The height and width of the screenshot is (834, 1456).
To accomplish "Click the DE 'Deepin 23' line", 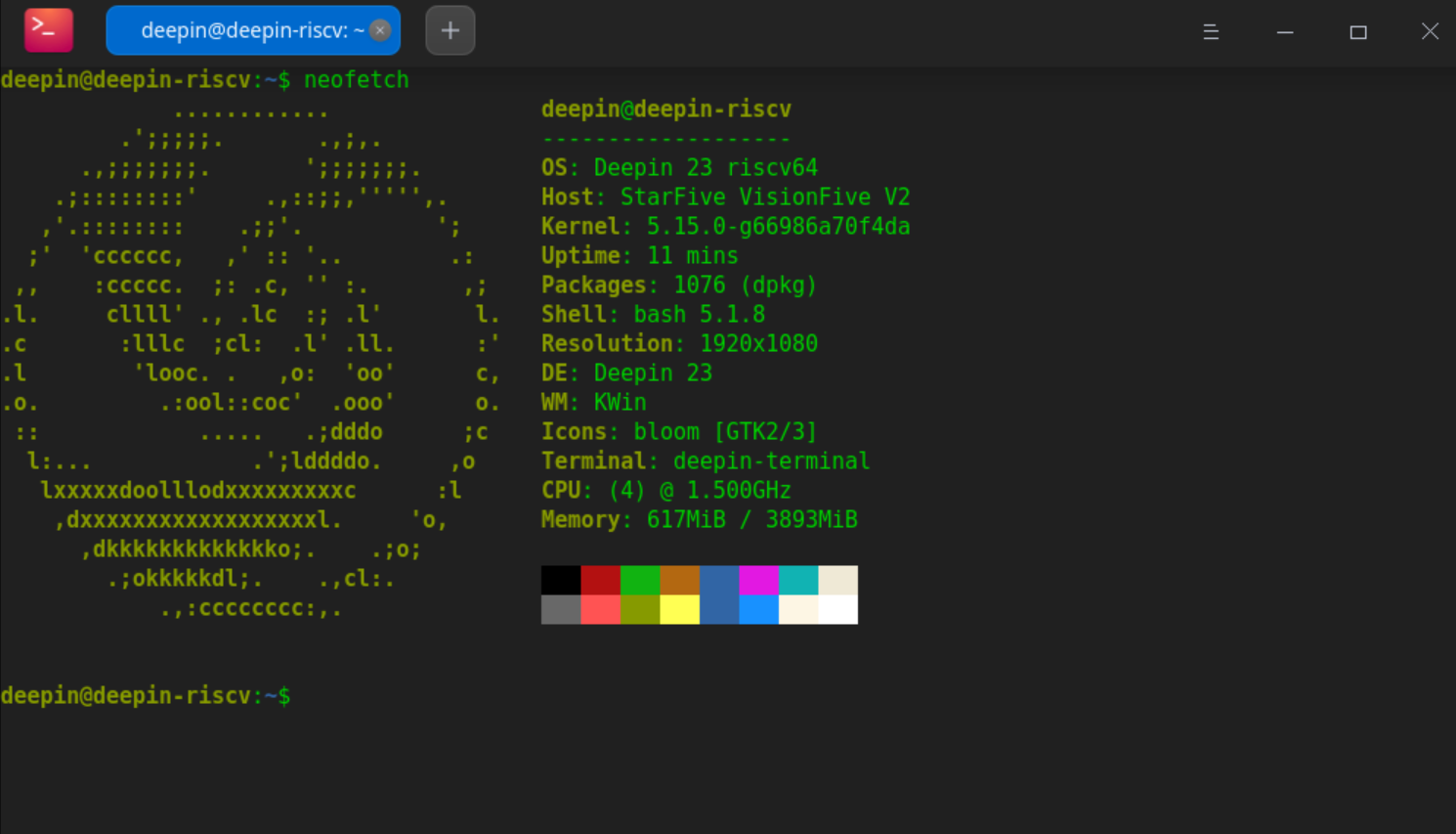I will point(626,373).
